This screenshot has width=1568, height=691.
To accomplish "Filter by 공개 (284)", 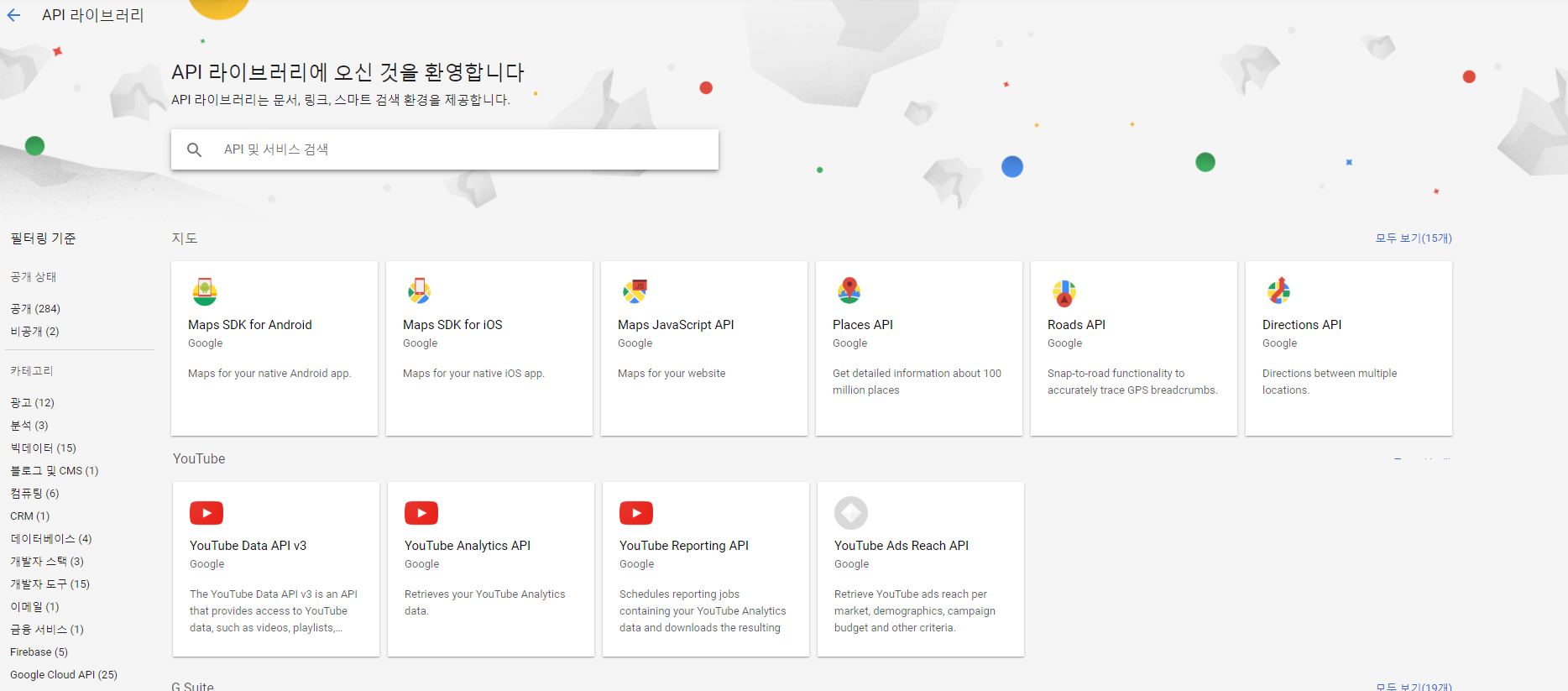I will [35, 309].
